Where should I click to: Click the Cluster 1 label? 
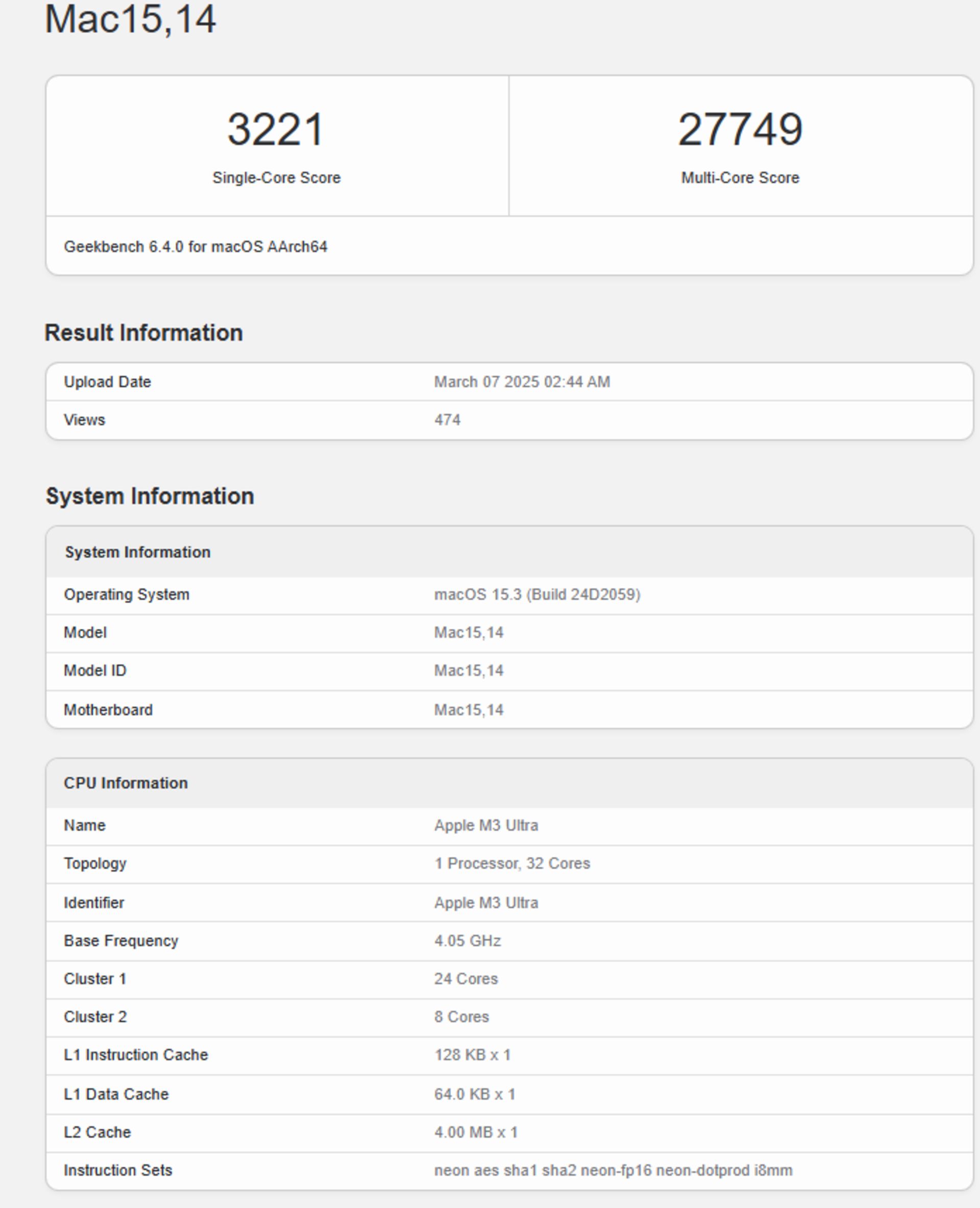[95, 979]
